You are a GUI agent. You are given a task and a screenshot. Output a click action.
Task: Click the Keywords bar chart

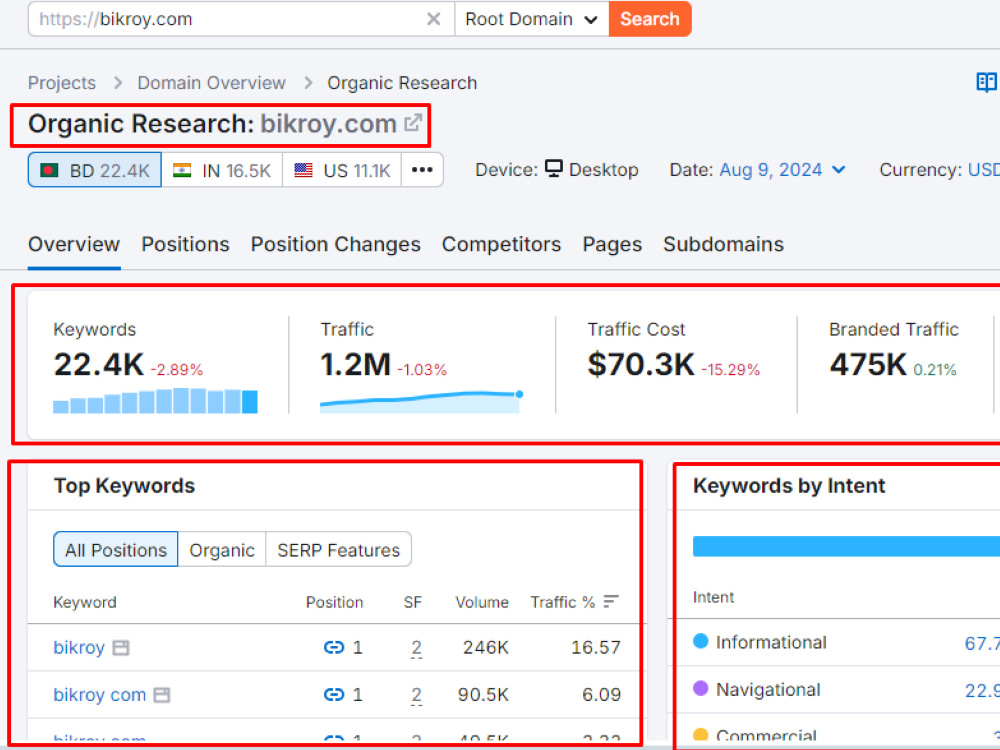click(156, 401)
